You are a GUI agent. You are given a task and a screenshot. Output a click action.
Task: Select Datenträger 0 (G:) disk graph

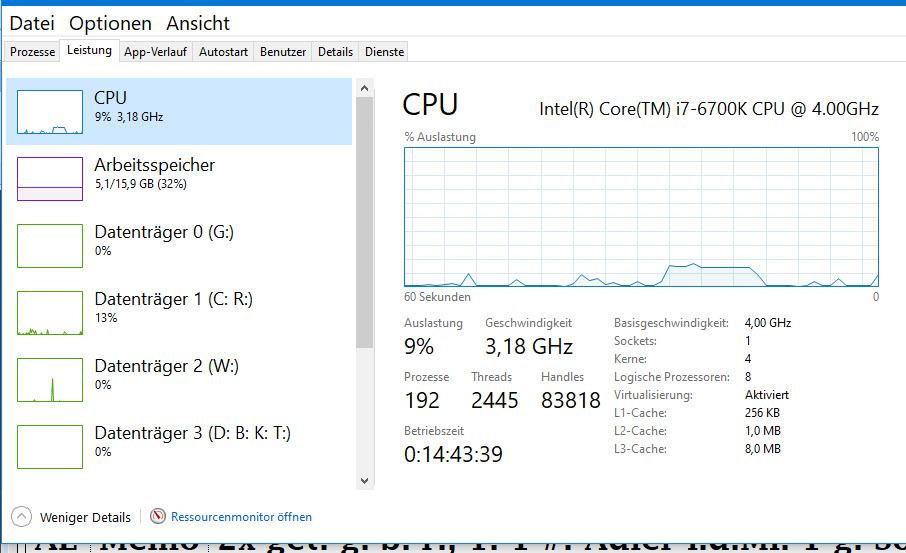[x=50, y=246]
